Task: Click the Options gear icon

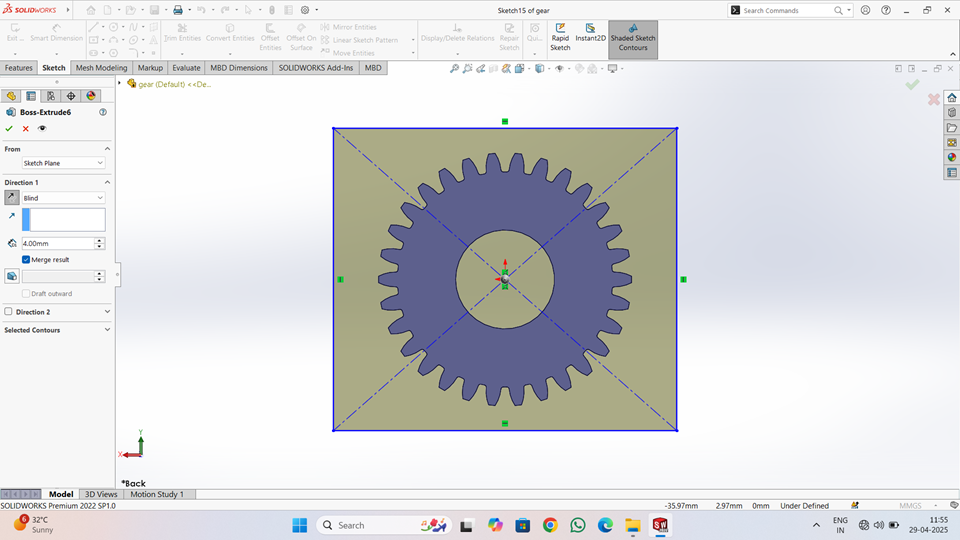Action: click(305, 10)
